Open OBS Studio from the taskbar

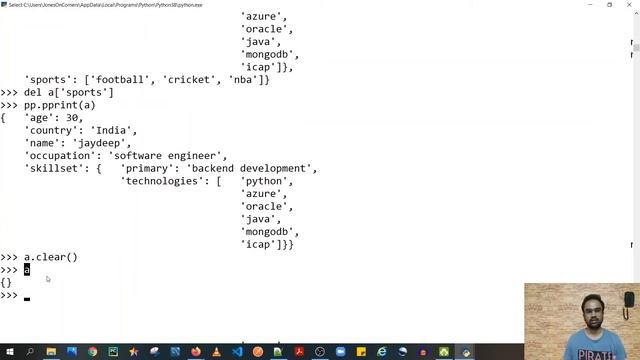[320, 351]
